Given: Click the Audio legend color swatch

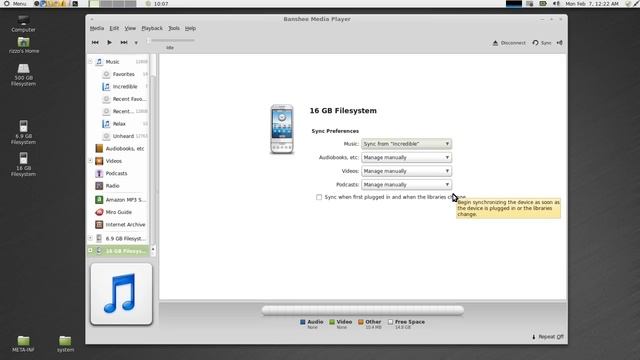Looking at the screenshot, I should 302,322.
